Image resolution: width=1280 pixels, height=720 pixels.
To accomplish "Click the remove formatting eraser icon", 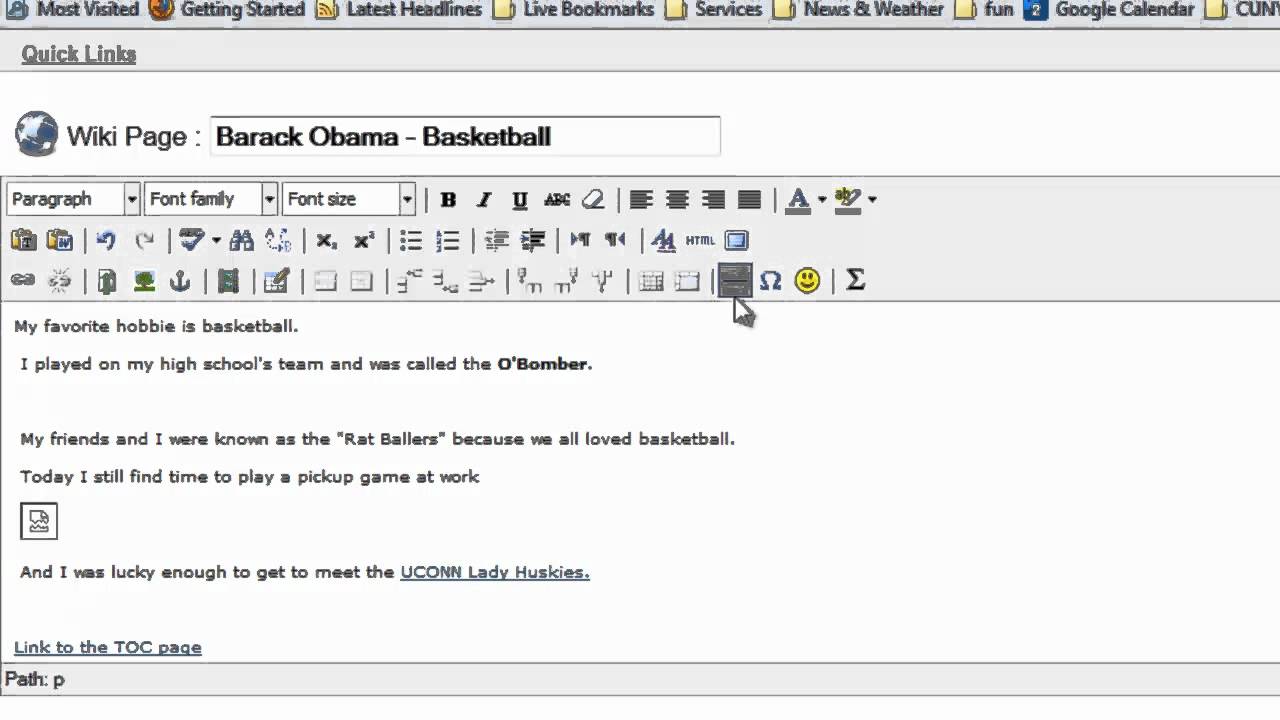I will [x=593, y=200].
